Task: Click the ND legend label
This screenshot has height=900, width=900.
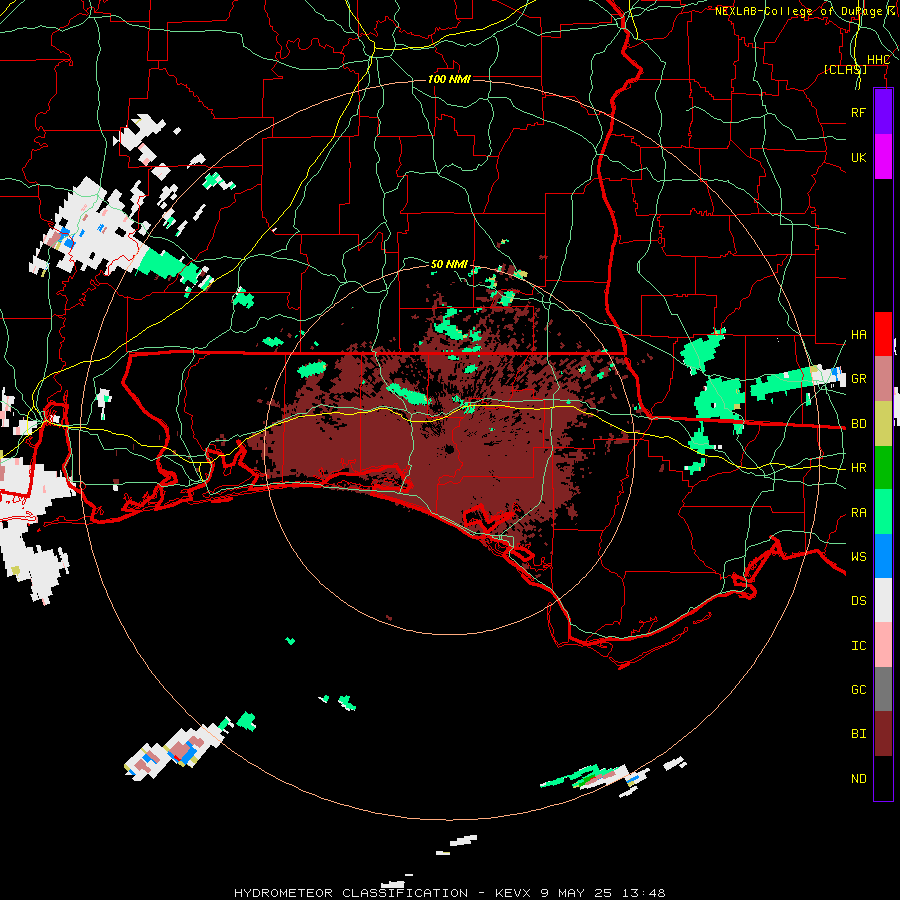Action: tap(858, 779)
